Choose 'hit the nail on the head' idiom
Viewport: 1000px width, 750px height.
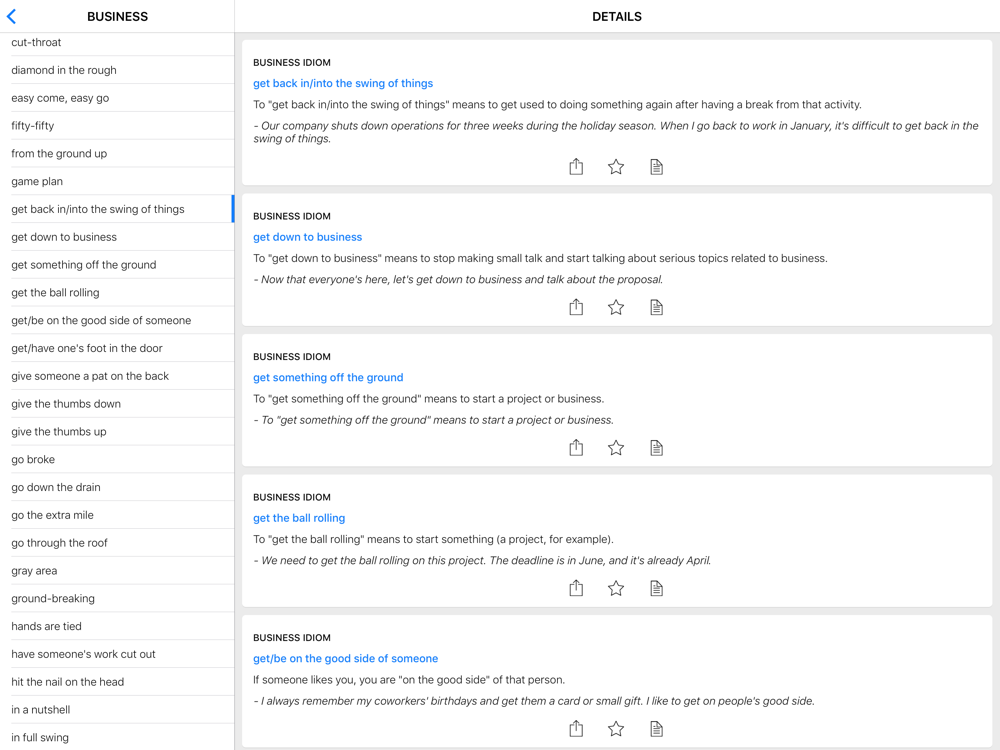[x=67, y=682]
